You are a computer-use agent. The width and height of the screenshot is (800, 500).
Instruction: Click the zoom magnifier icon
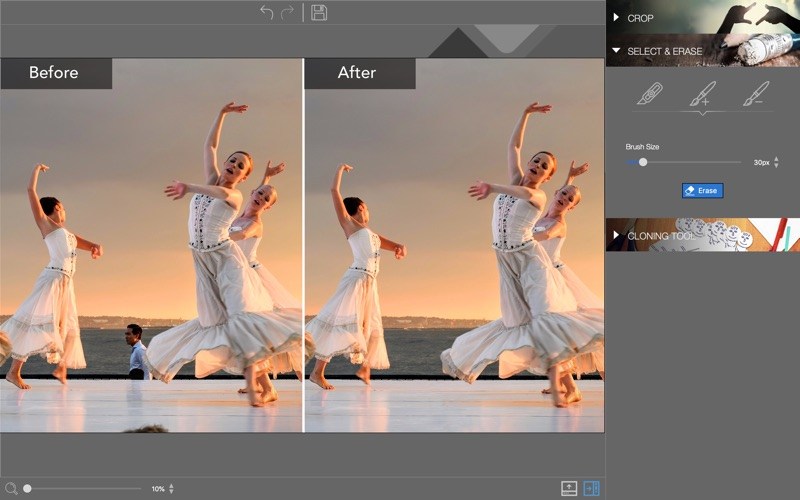[10, 488]
